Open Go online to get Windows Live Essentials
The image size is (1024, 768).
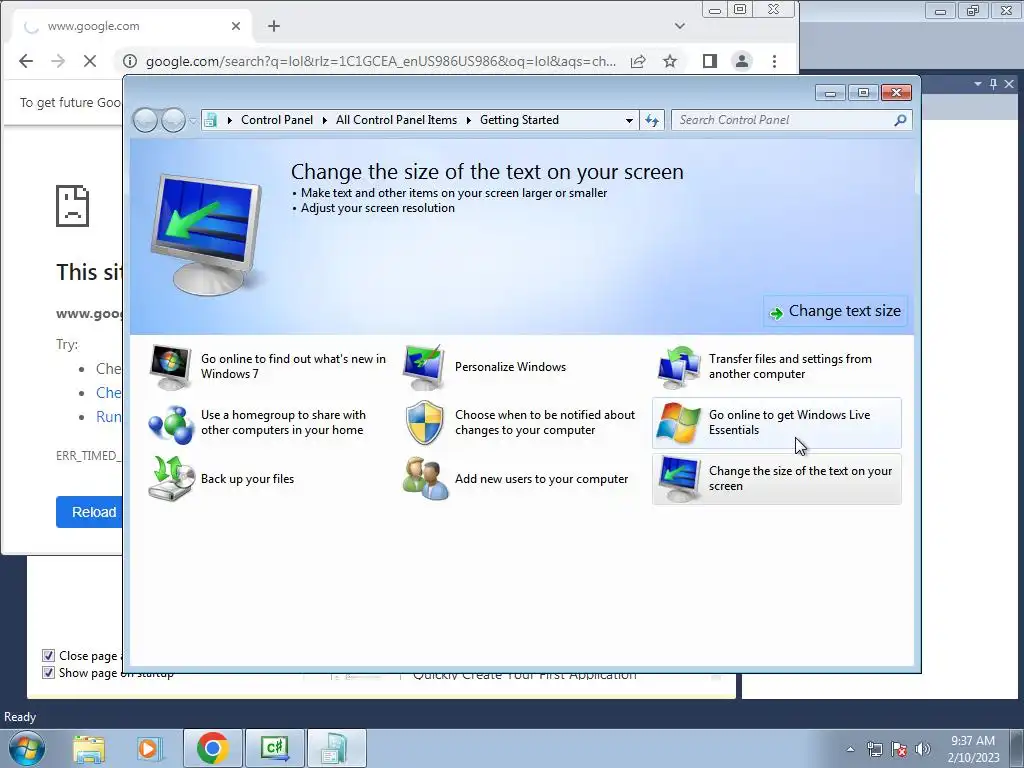(x=776, y=423)
